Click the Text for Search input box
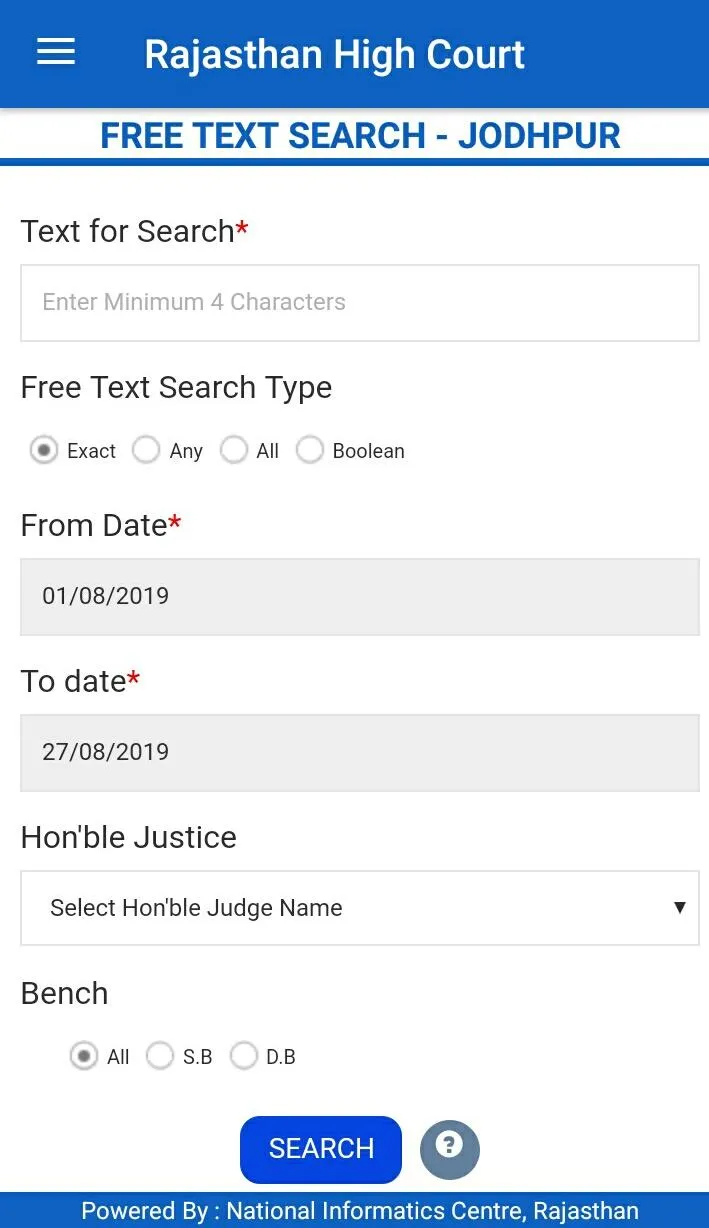 click(360, 303)
